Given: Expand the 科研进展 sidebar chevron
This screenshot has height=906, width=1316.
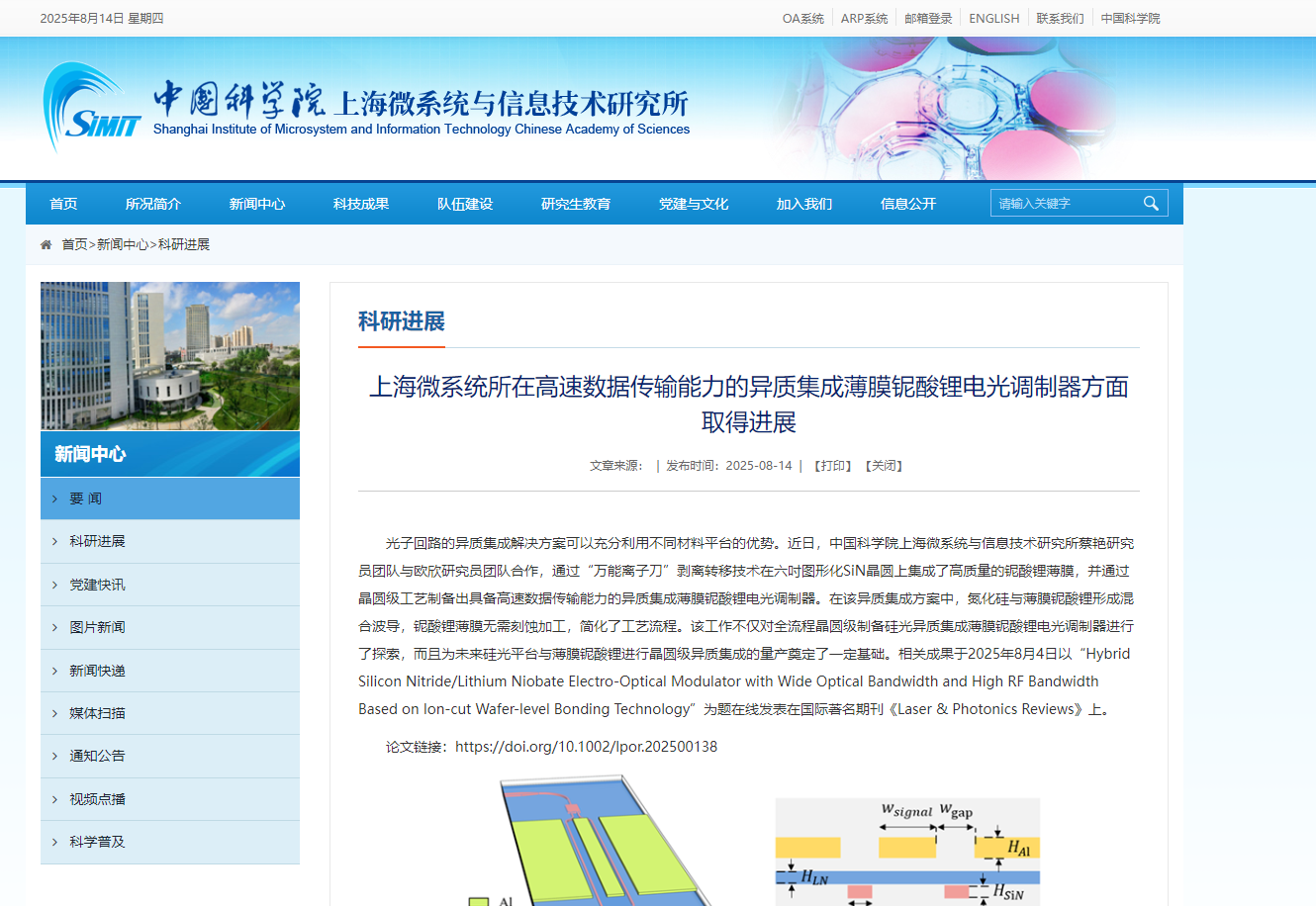Looking at the screenshot, I should pyautogui.click(x=54, y=541).
